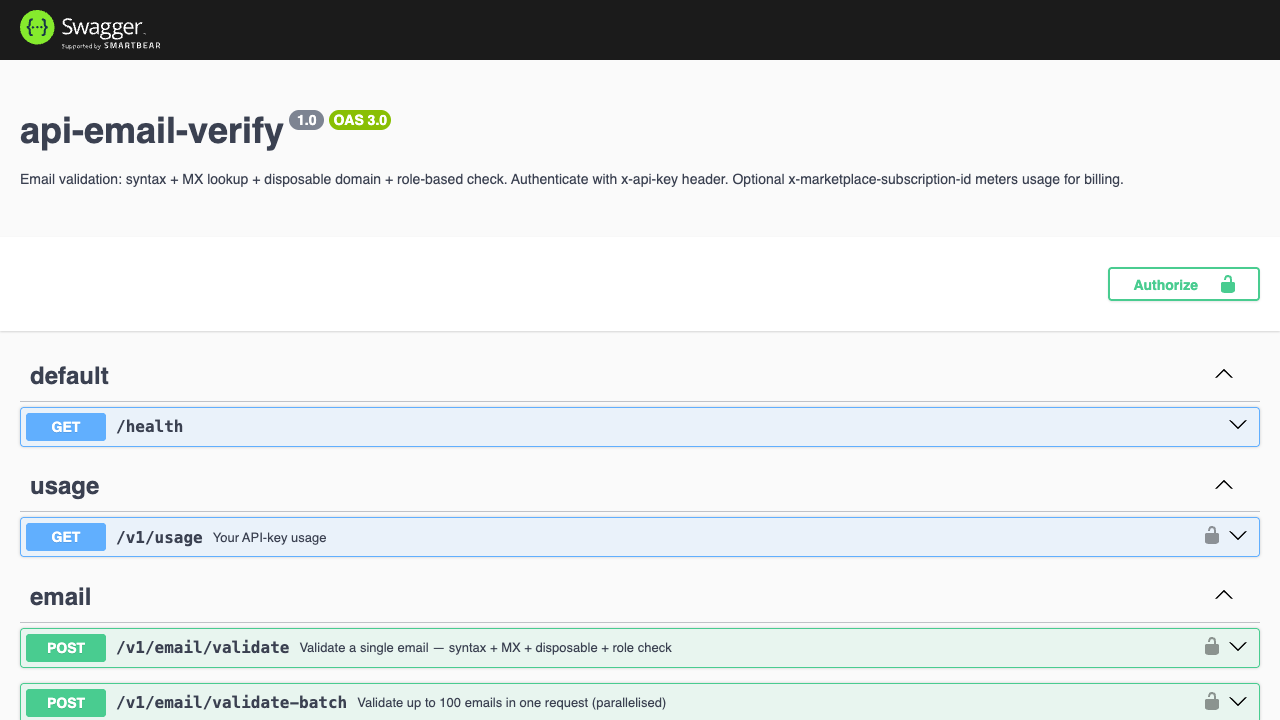Click POST badge for /v1/email/validate

(66, 648)
